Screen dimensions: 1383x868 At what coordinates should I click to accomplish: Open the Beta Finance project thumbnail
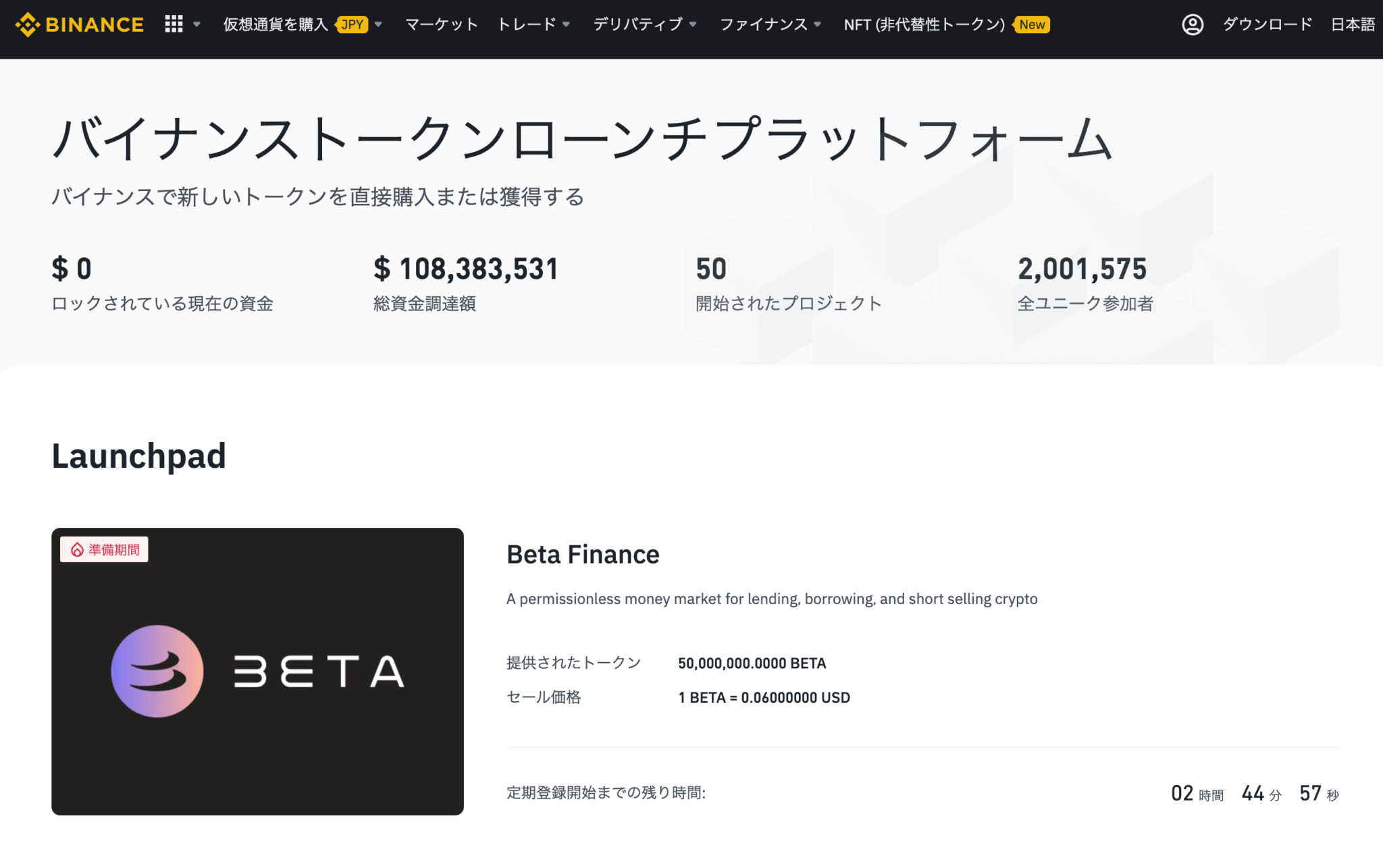257,672
